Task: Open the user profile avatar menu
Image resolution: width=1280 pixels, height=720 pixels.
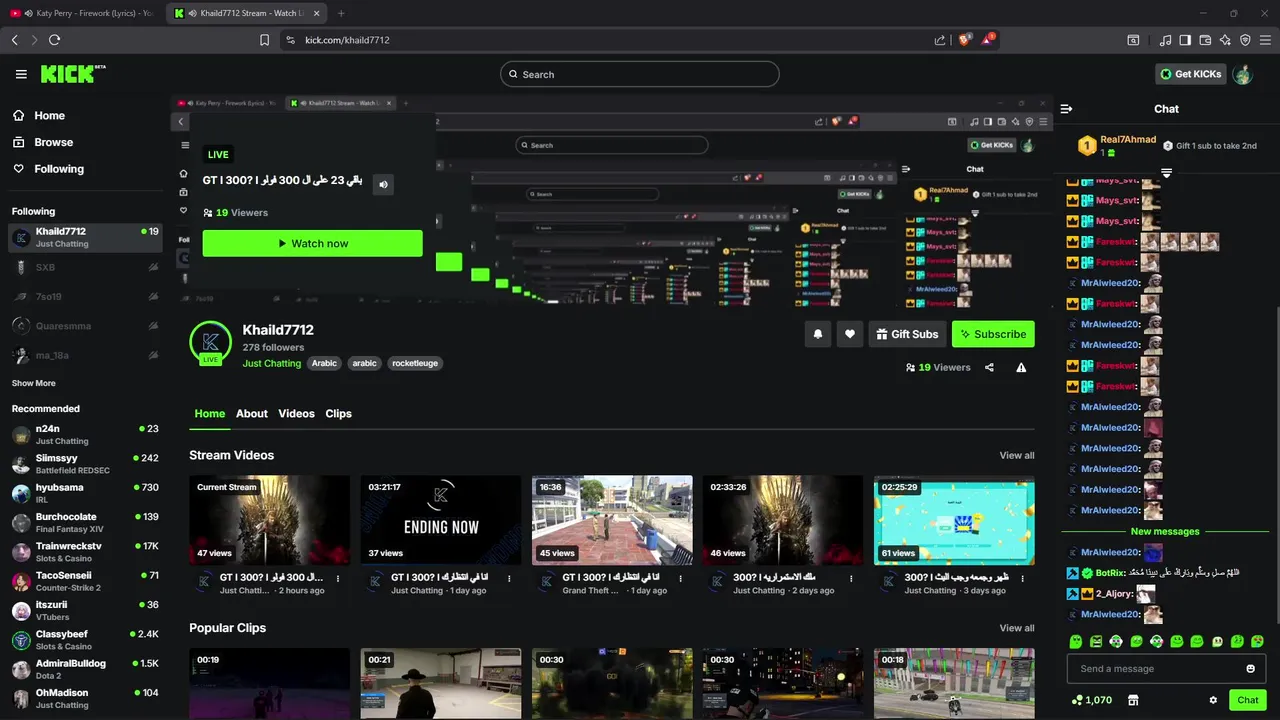Action: click(1243, 74)
